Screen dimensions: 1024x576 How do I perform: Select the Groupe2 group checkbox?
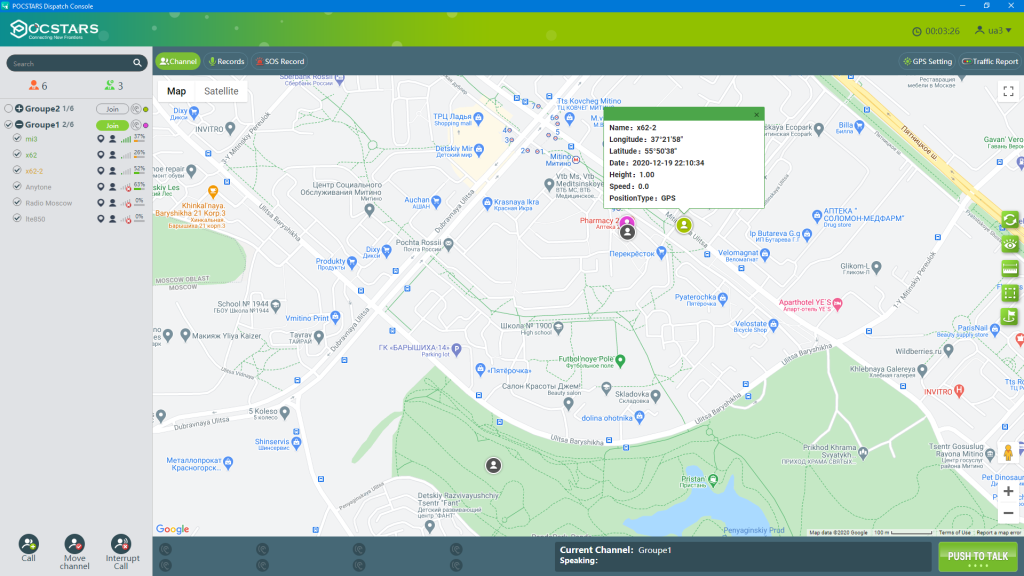(x=9, y=108)
